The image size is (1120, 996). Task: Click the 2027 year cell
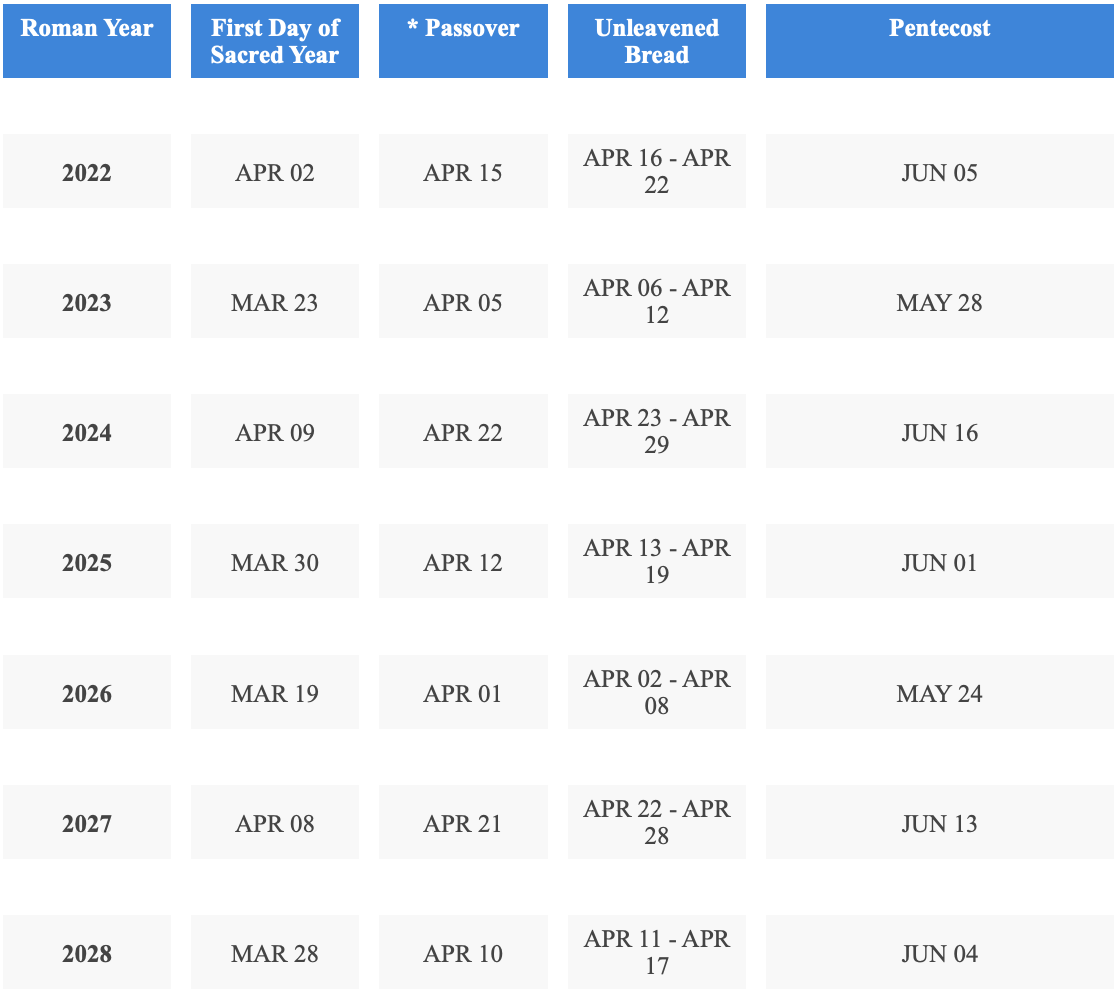(x=87, y=823)
